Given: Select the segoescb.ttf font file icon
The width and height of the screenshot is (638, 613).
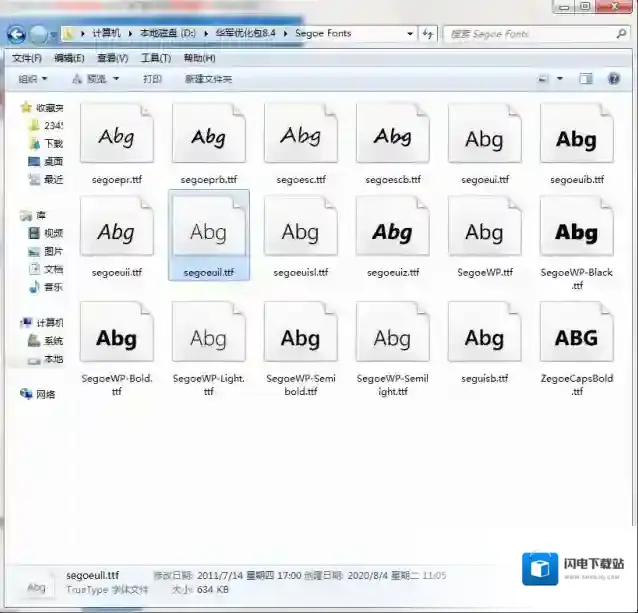Looking at the screenshot, I should 393,133.
